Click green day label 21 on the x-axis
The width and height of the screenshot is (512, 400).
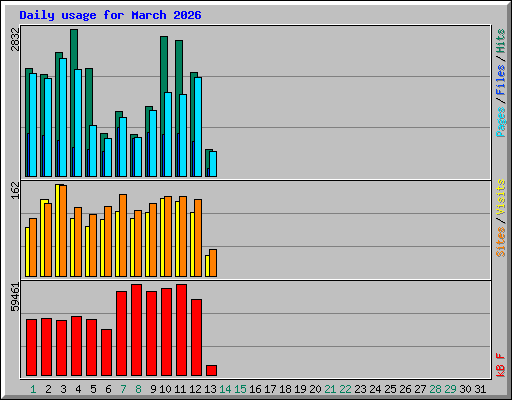point(330,389)
